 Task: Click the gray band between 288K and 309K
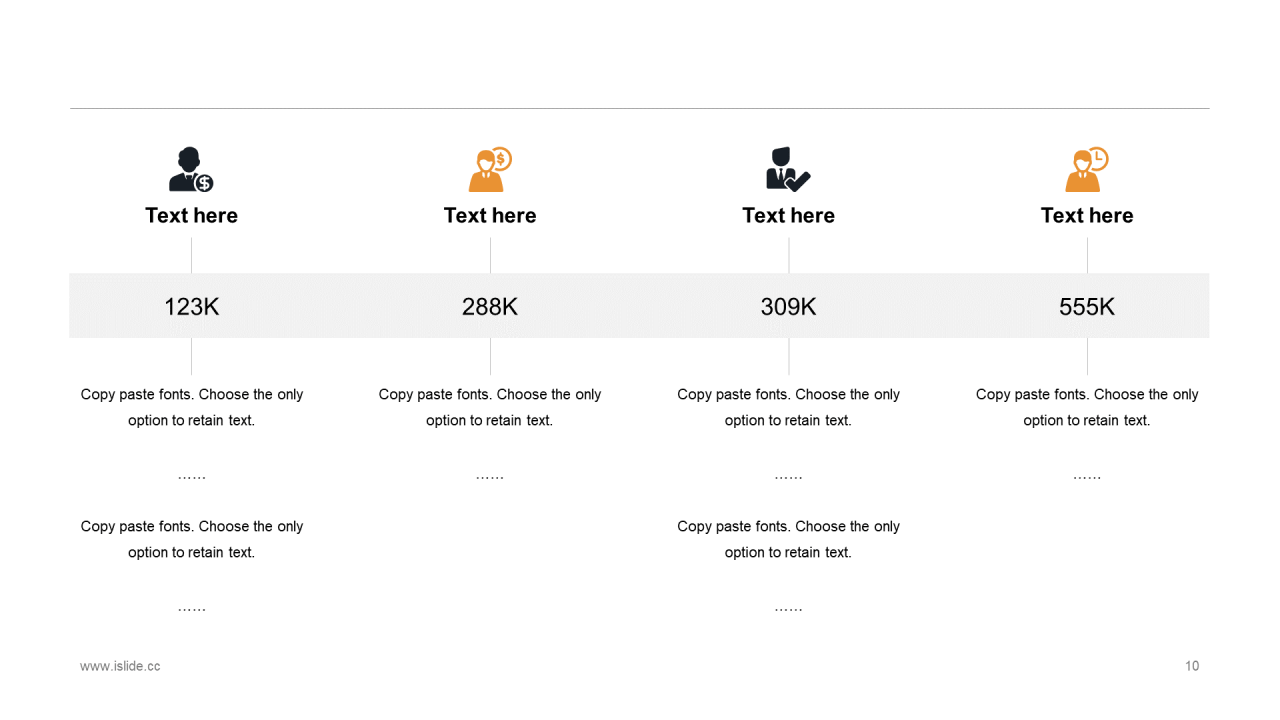(x=639, y=306)
